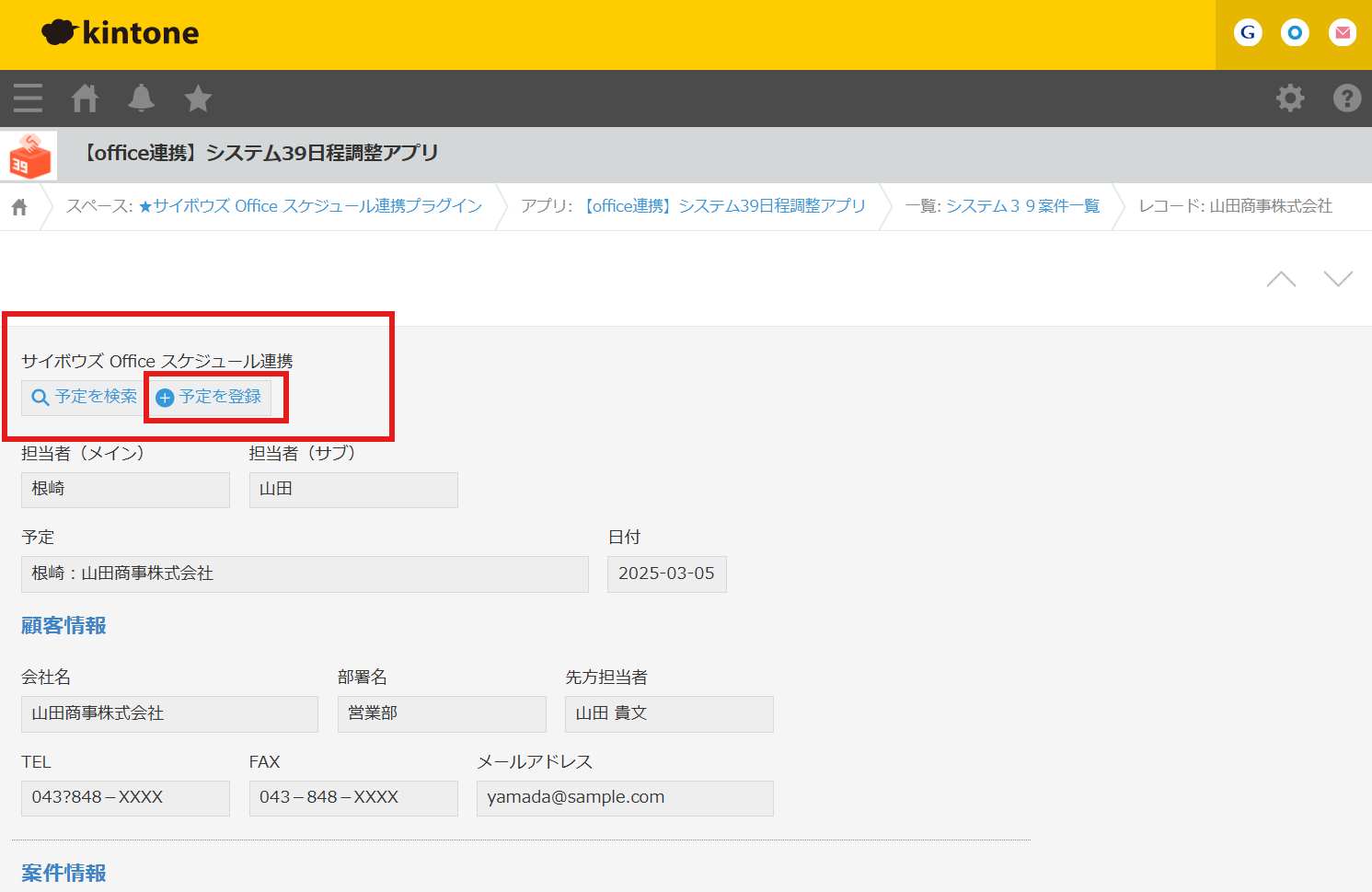Open the hamburger navigation menu
The image size is (1372, 892).
pos(28,98)
